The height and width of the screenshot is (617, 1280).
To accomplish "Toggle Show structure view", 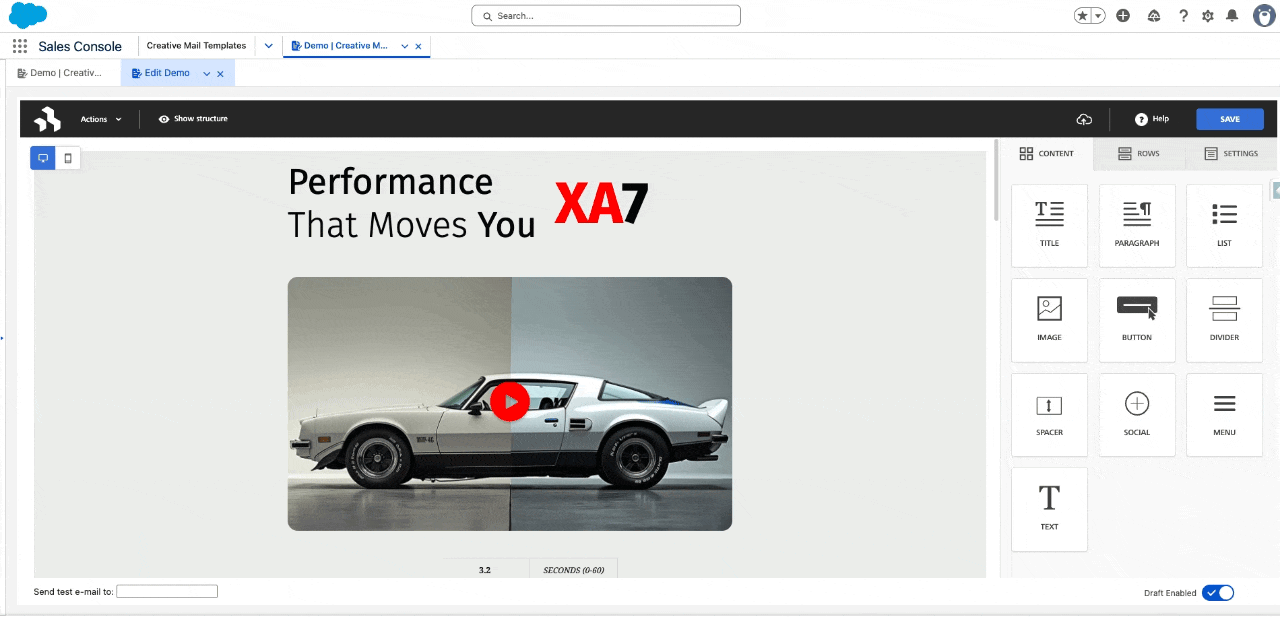I will (193, 119).
